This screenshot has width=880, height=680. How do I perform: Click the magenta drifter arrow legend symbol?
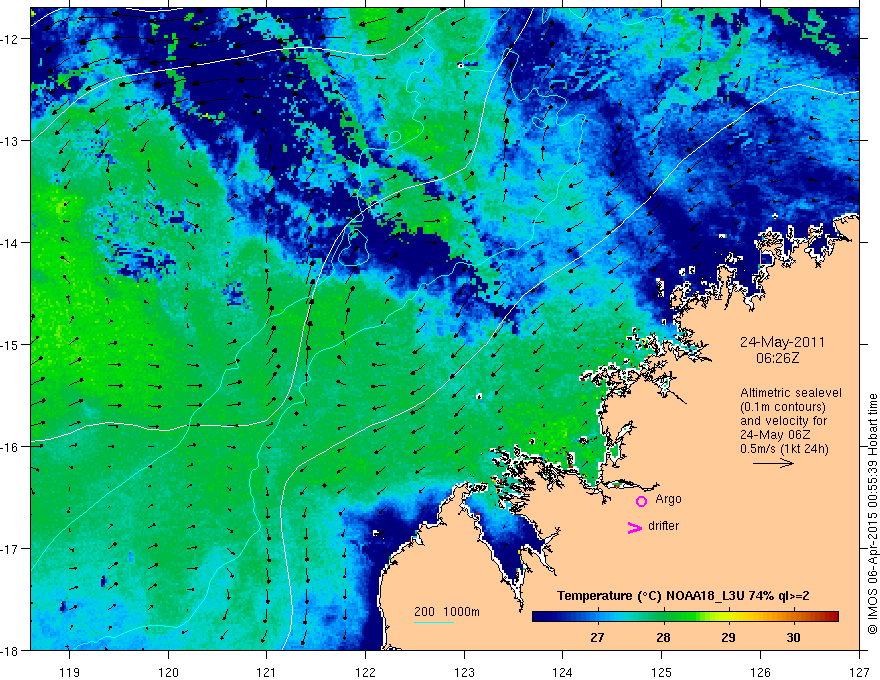(x=635, y=527)
